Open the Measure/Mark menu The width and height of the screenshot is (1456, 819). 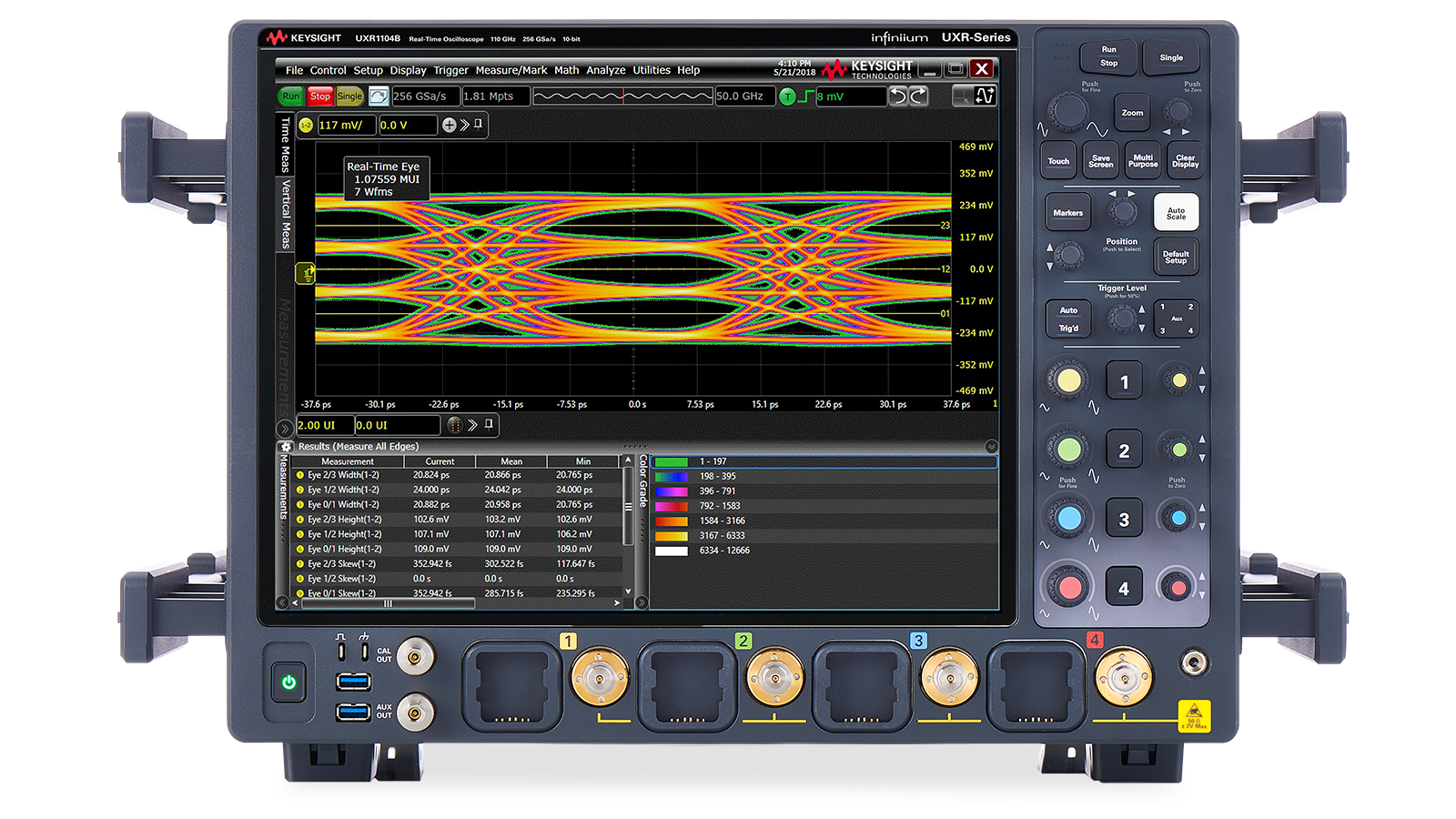click(x=511, y=70)
